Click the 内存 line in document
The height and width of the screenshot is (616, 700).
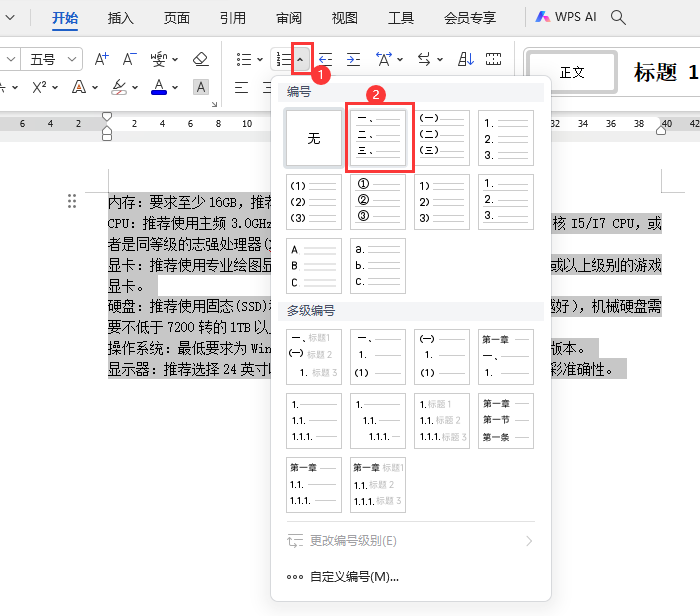coord(189,202)
